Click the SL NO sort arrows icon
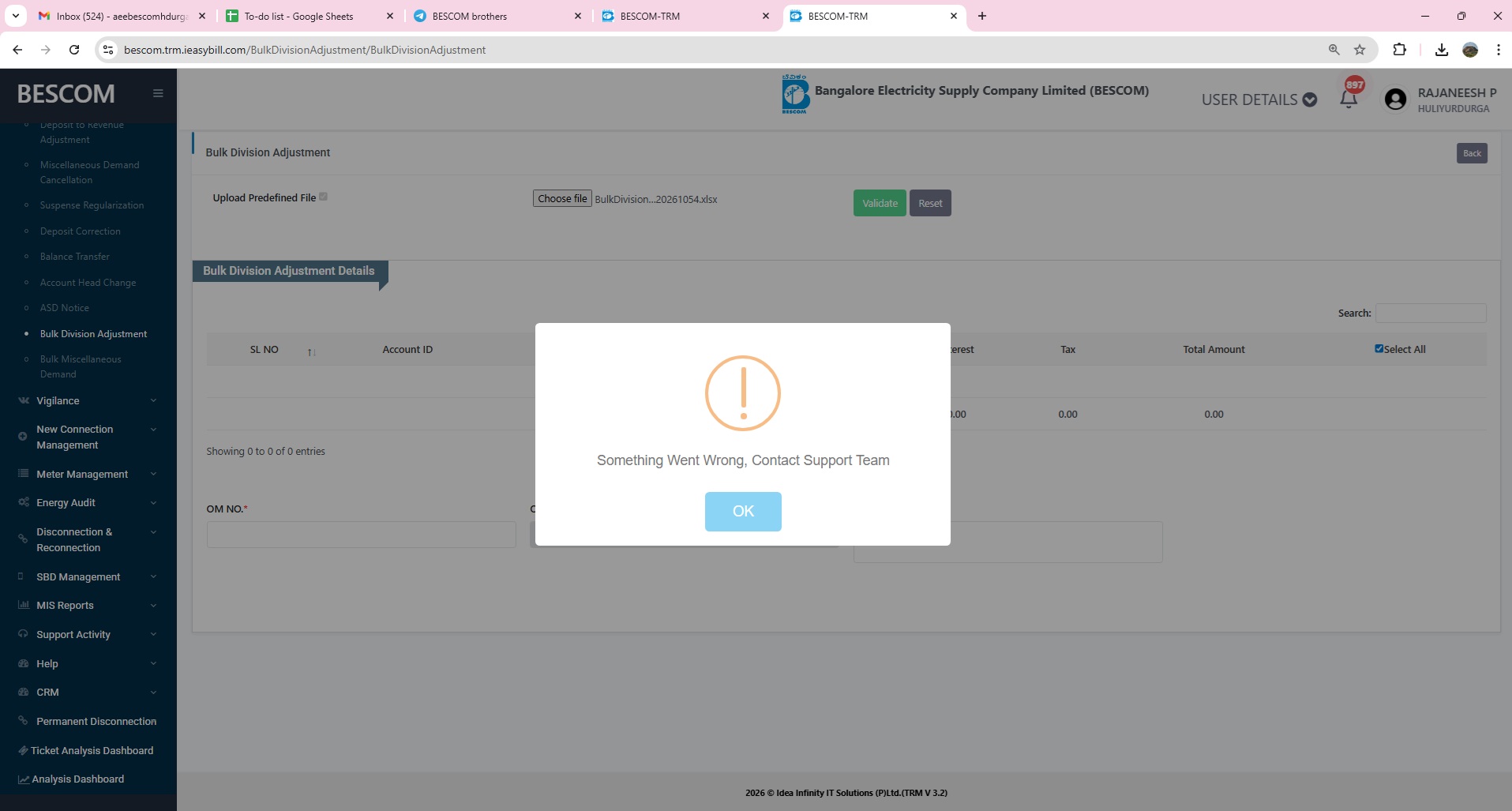The width and height of the screenshot is (1512, 811). [x=312, y=351]
